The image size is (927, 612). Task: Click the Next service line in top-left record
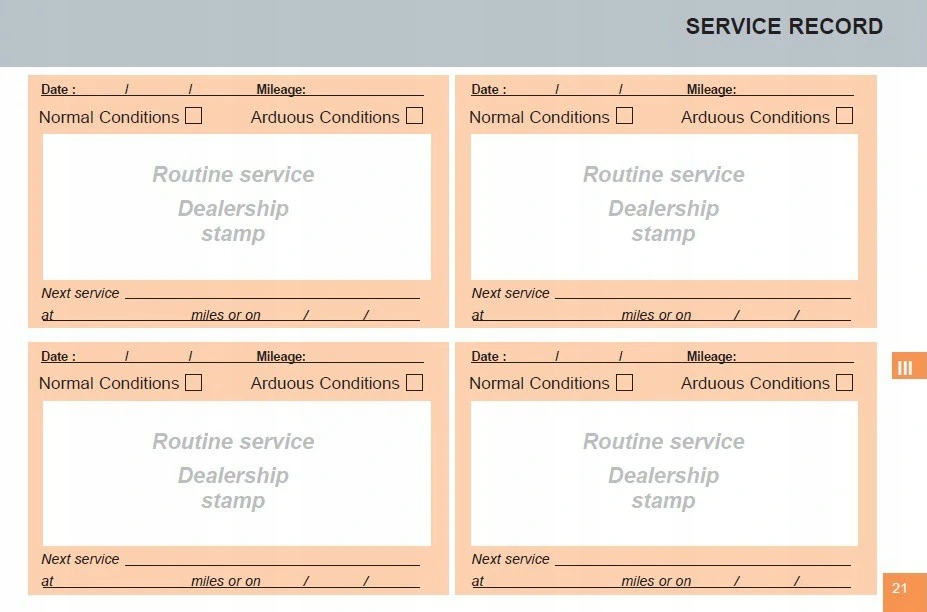pos(273,293)
